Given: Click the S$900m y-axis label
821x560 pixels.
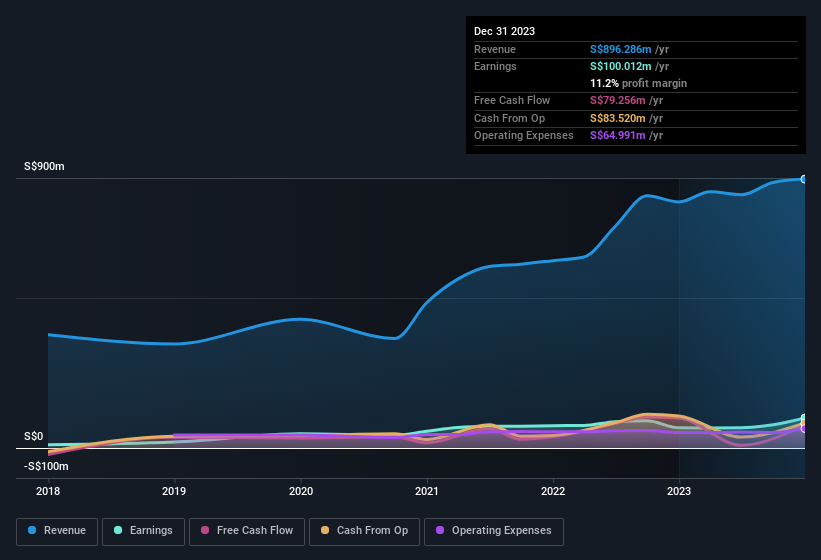Looking at the screenshot, I should 44,166.
